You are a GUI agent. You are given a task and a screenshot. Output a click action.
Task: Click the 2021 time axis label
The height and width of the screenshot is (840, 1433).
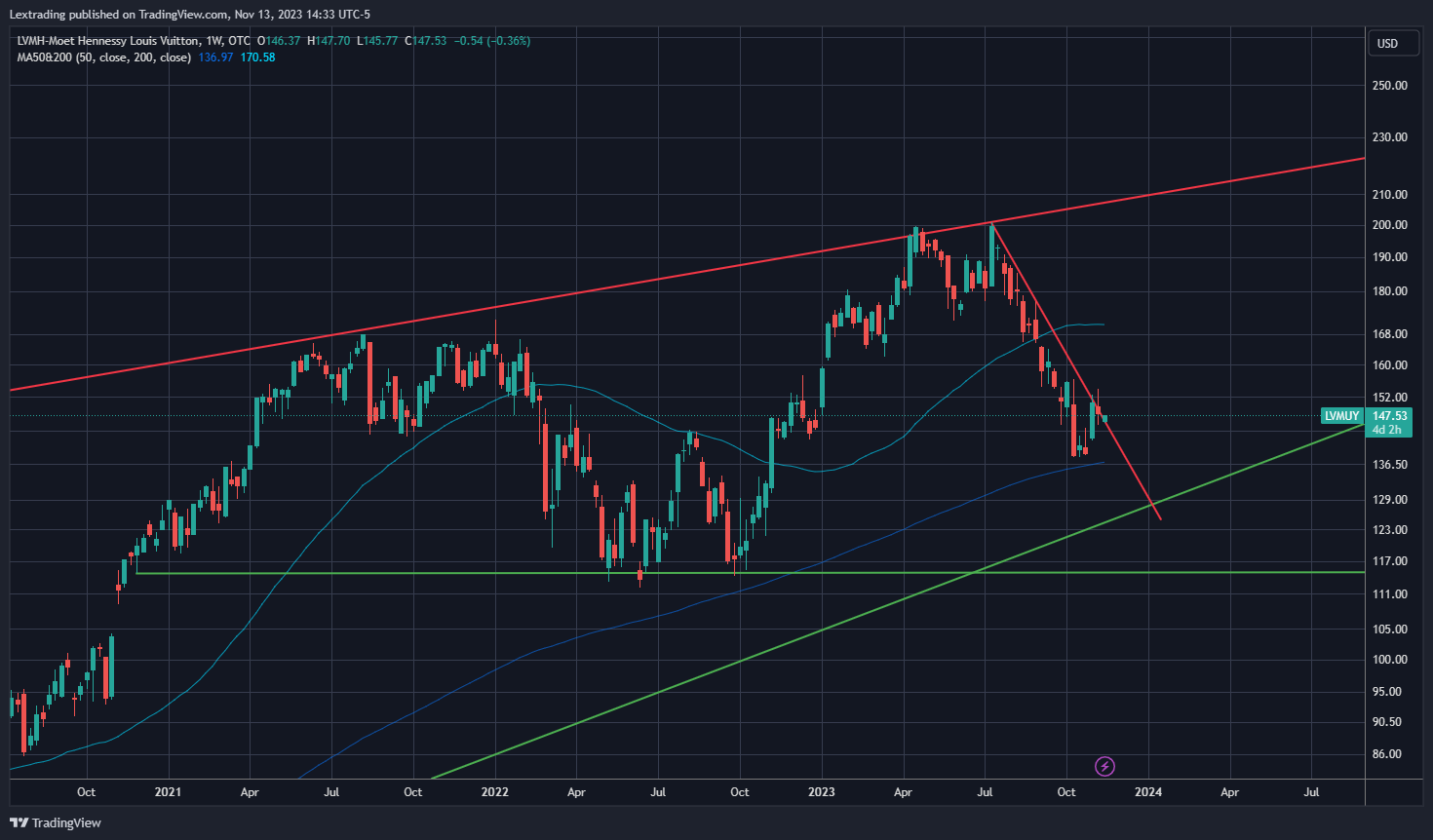tap(169, 792)
